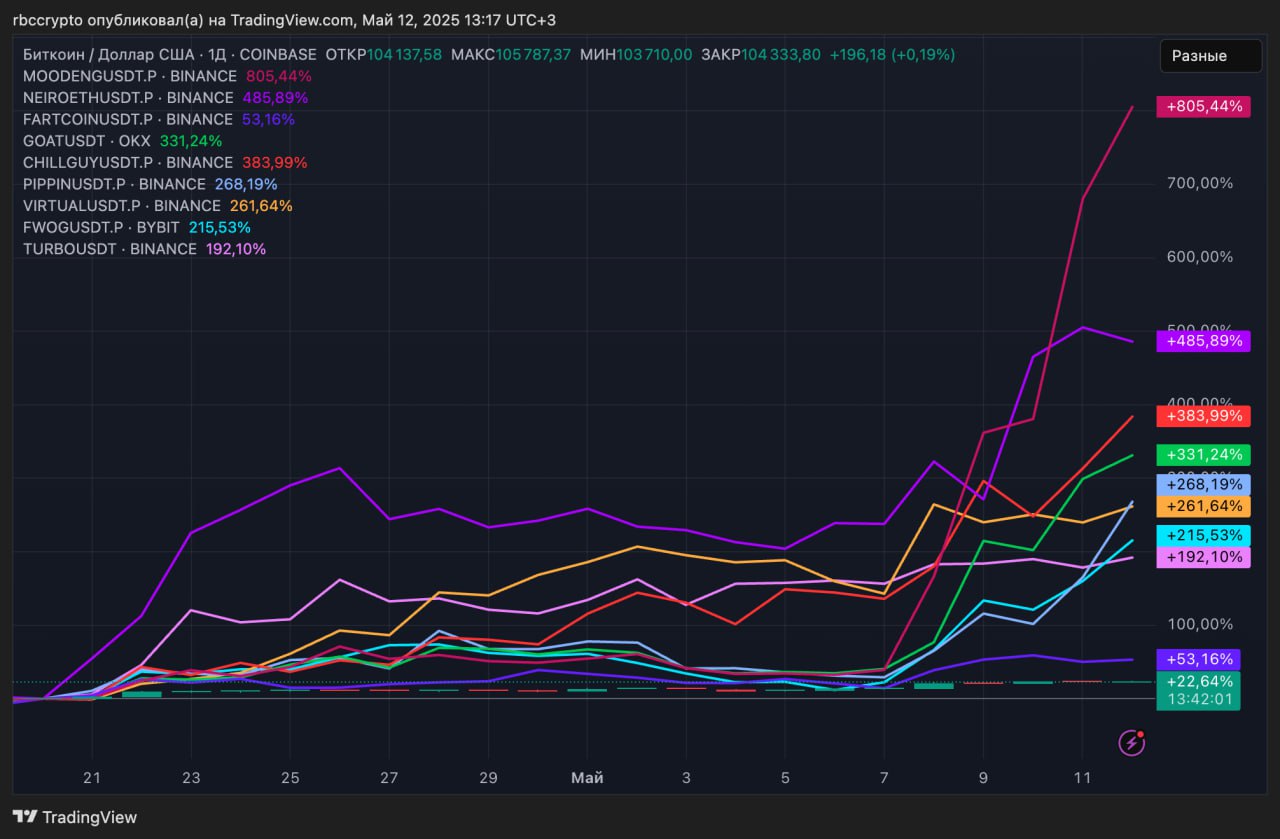Click date 7 on the time axis
The height and width of the screenshot is (839, 1280).
pos(883,777)
